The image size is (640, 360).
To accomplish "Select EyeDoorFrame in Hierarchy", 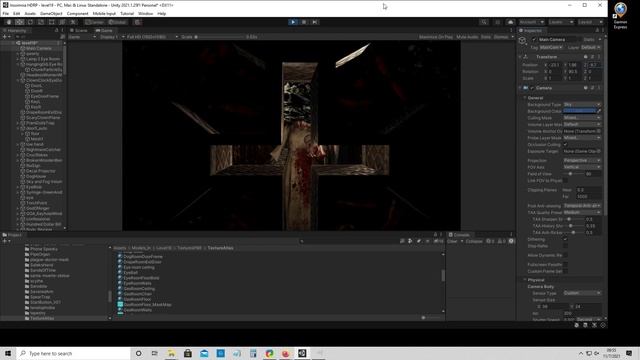I will point(45,96).
